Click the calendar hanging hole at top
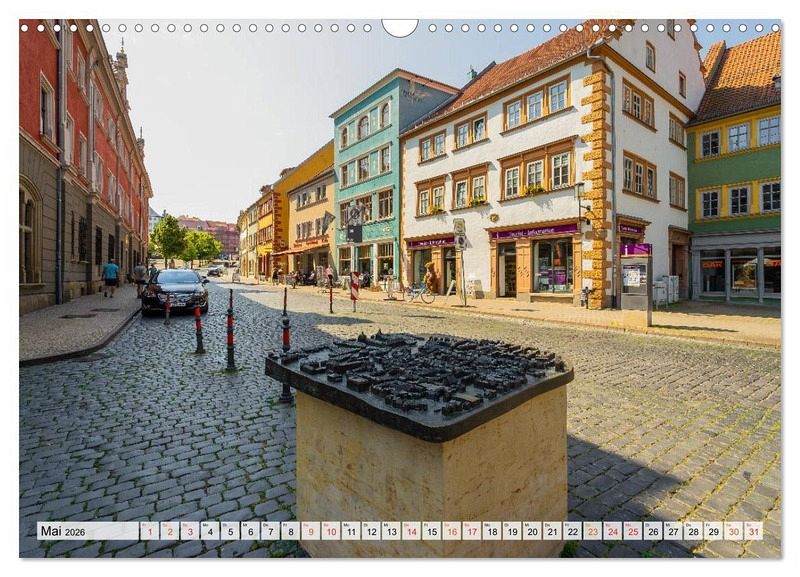800x577 pixels. [400, 27]
